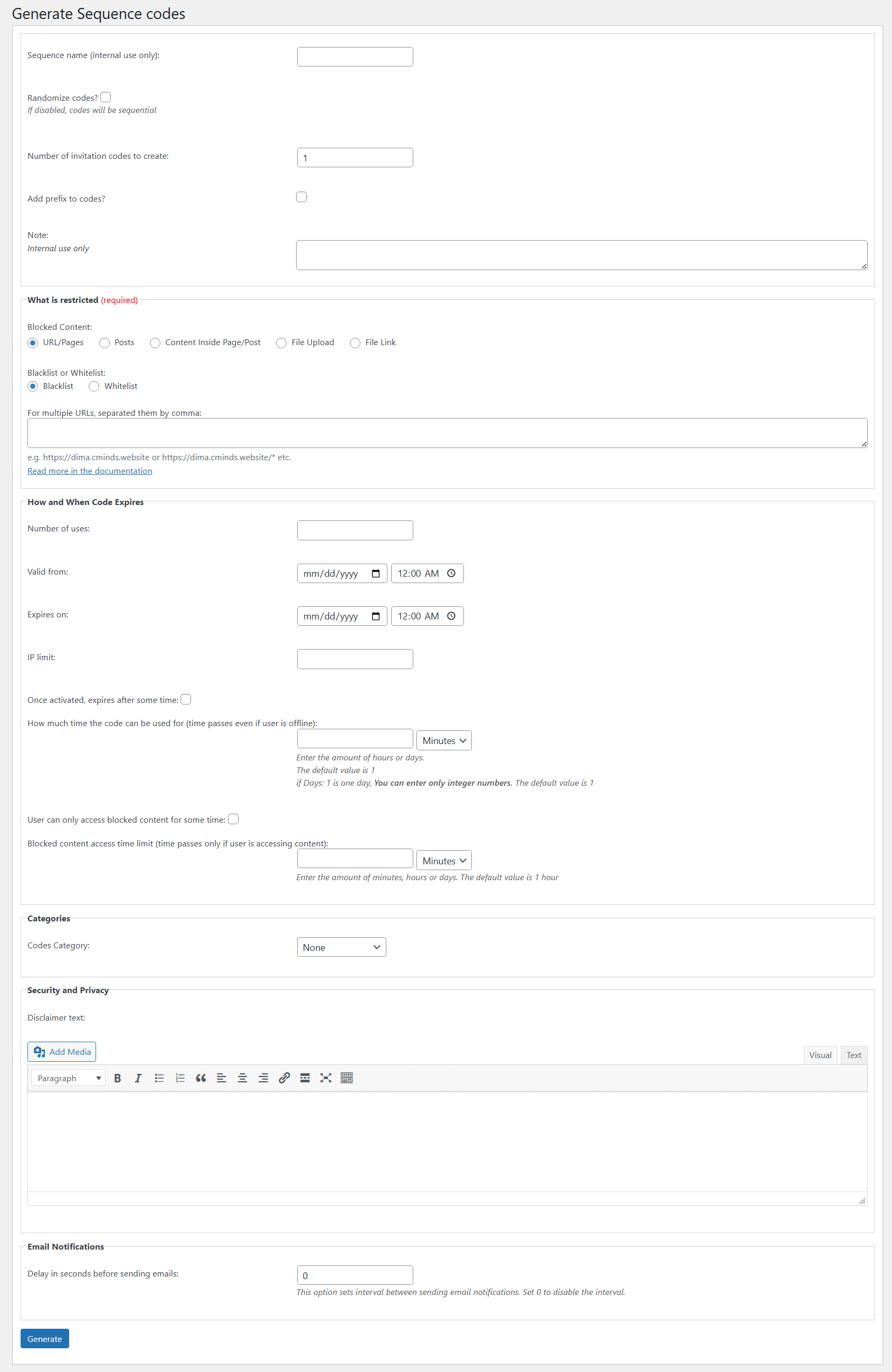Enter fullscreen editor mode

326,1078
